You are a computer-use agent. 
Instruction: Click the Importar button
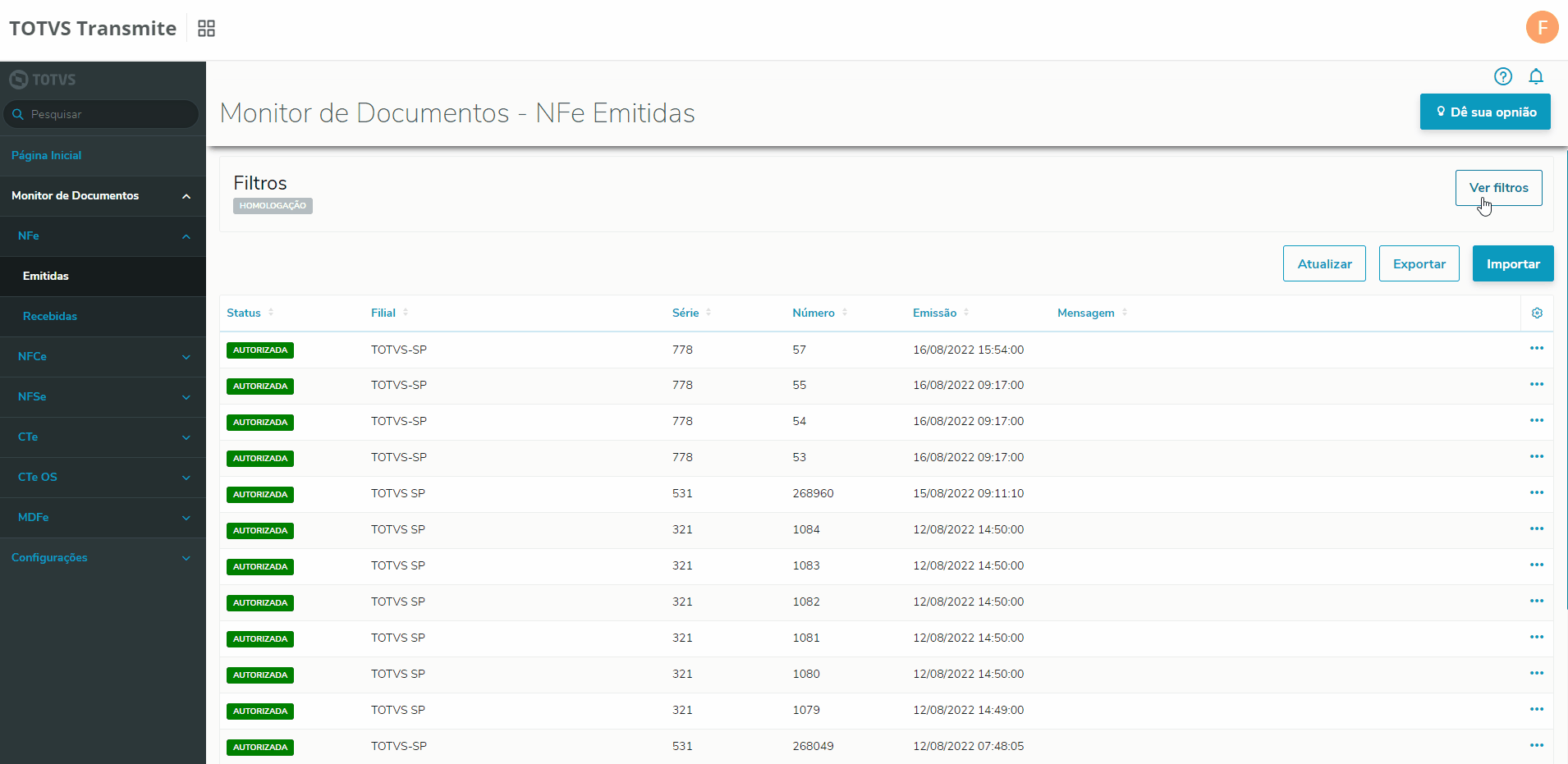click(x=1512, y=263)
